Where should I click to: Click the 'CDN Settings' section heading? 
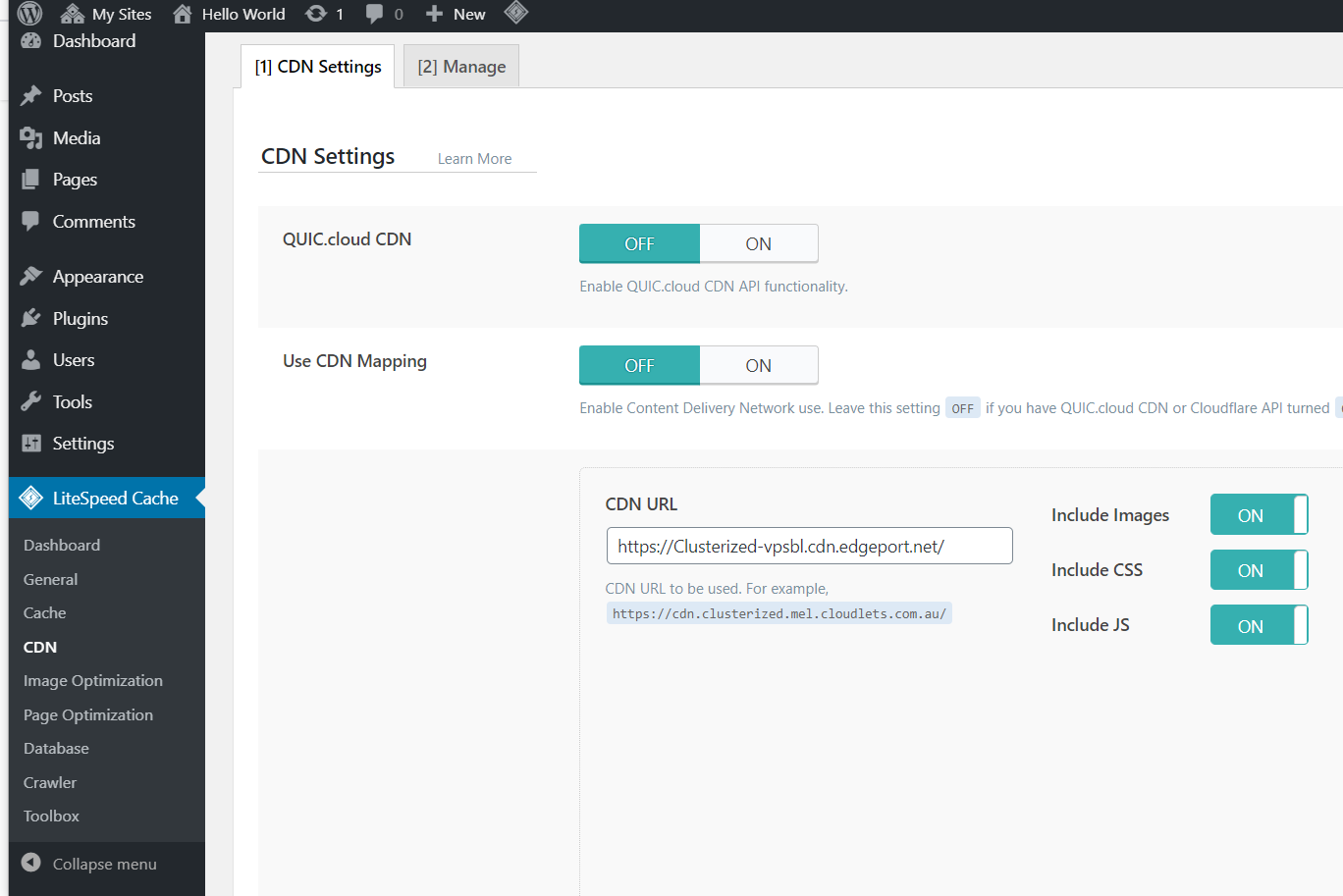328,157
